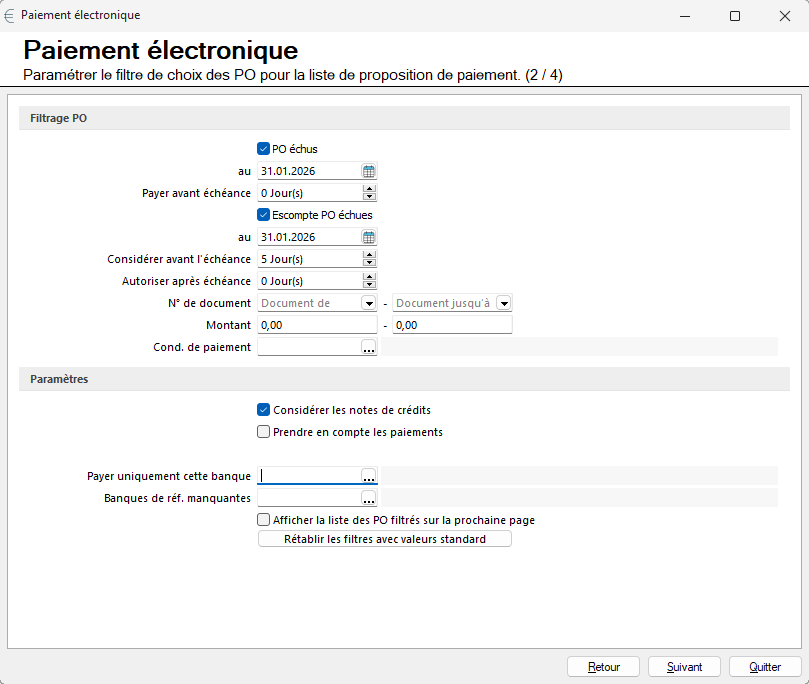Screen dimensions: 809x684
Task: Disable Considérer les notes de crédits
Action: 264,410
